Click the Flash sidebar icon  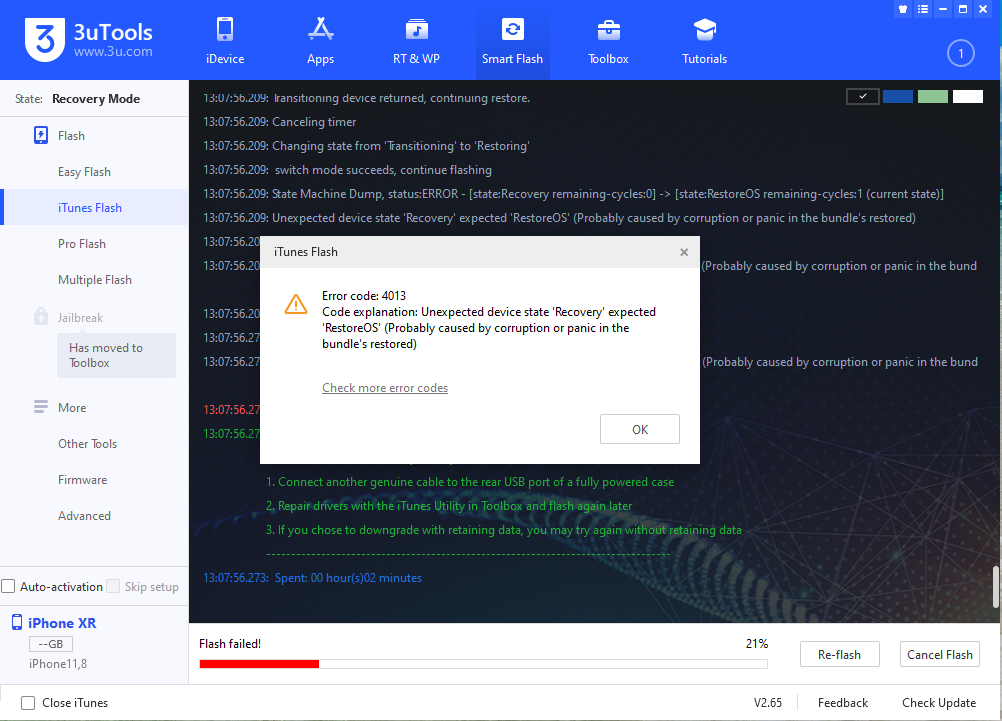pyautogui.click(x=41, y=135)
